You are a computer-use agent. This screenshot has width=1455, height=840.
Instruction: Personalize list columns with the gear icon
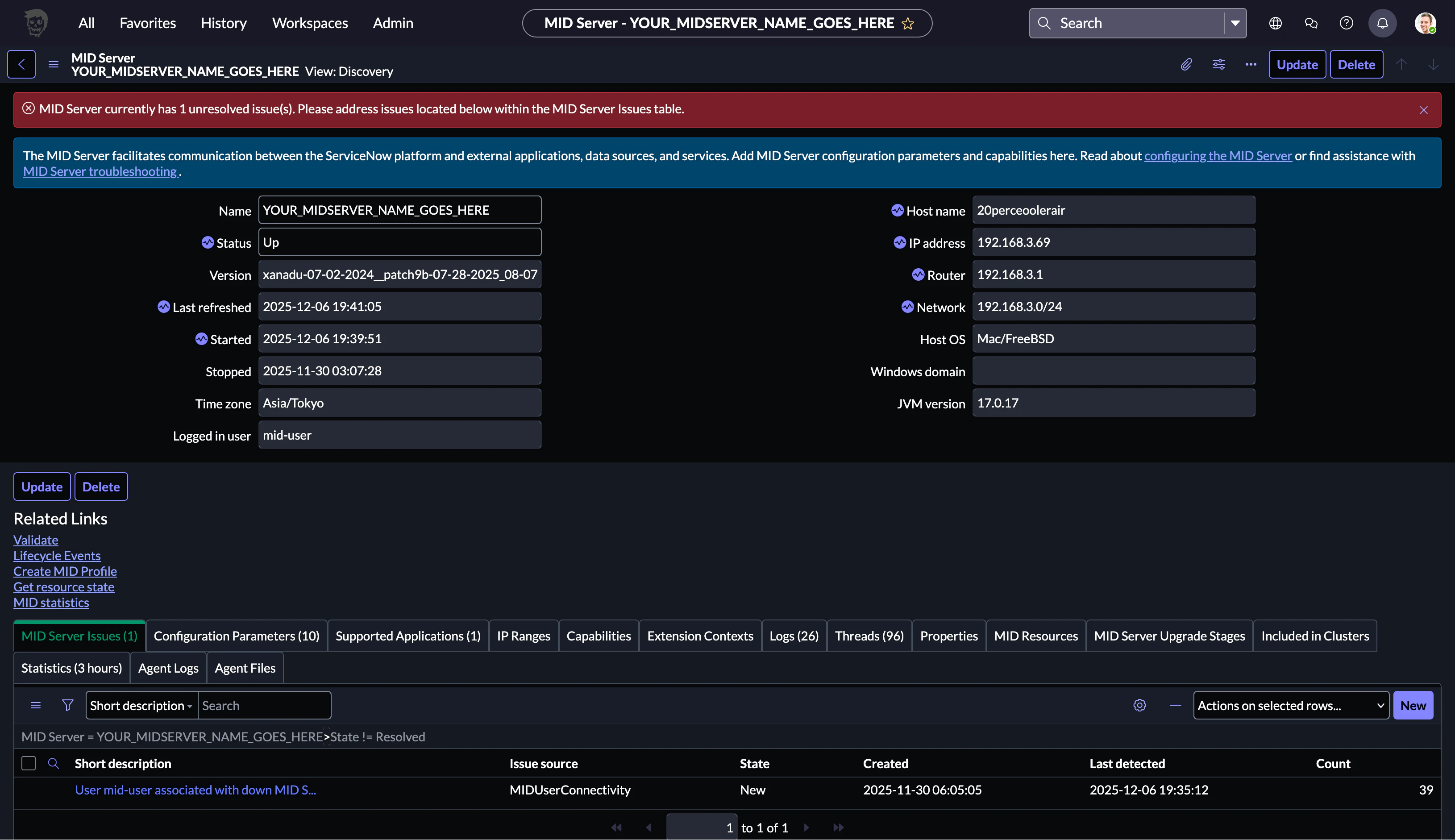1139,705
